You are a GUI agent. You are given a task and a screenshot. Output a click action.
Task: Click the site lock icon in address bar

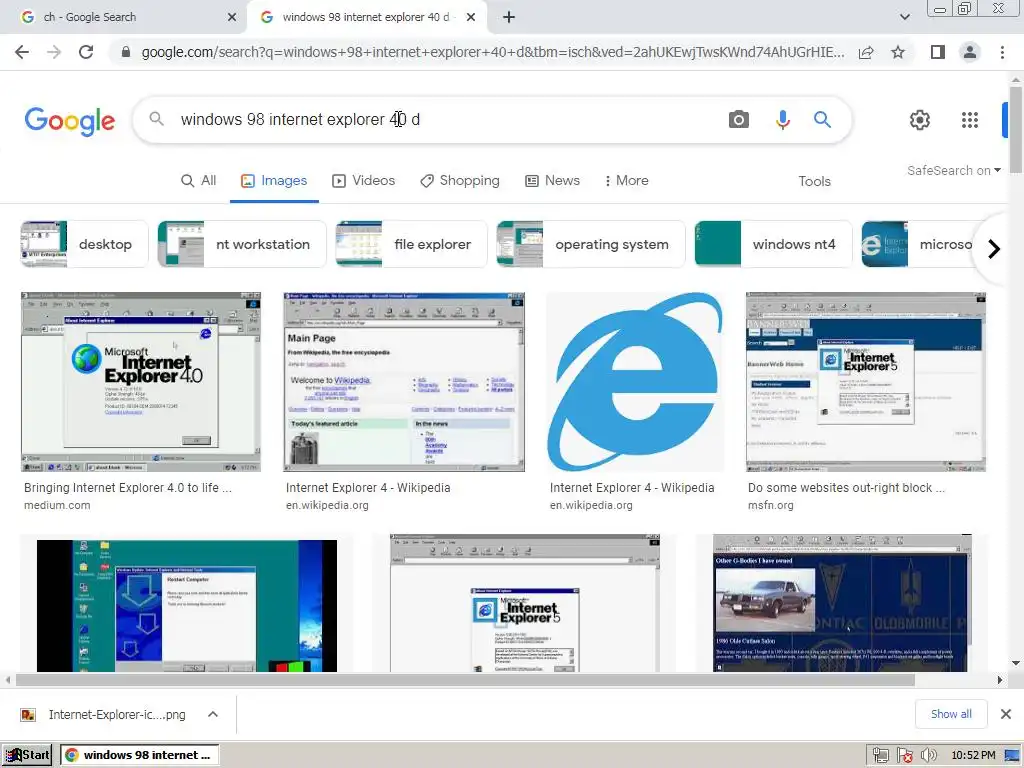pyautogui.click(x=126, y=52)
